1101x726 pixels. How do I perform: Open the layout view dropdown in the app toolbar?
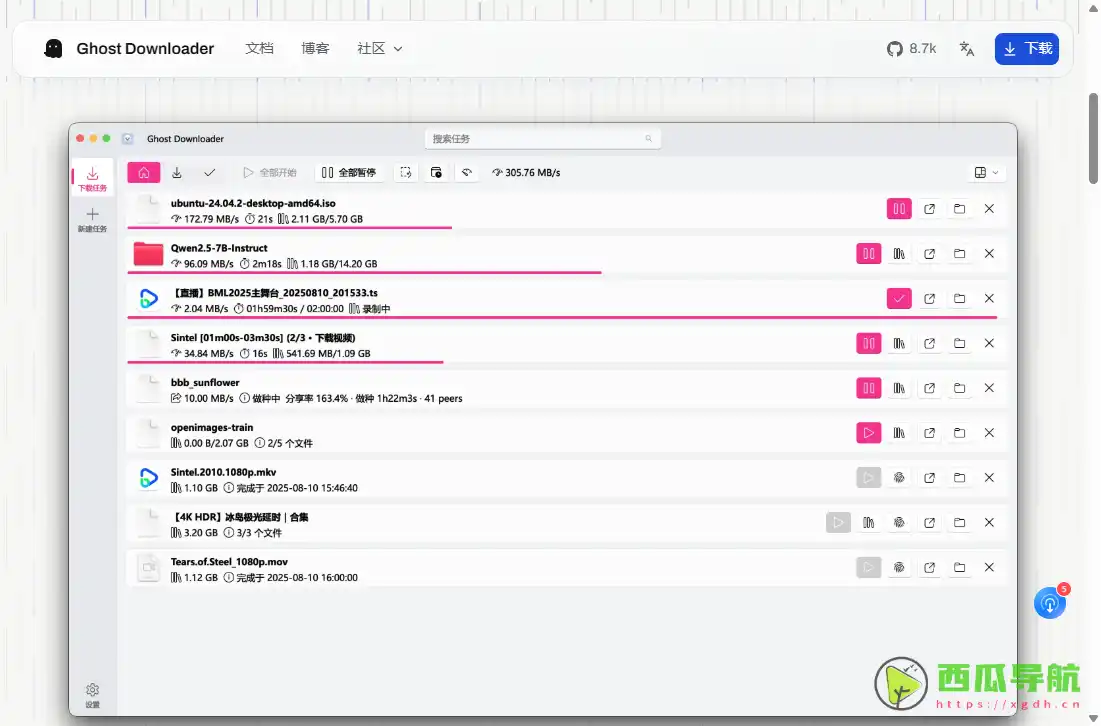(x=986, y=173)
